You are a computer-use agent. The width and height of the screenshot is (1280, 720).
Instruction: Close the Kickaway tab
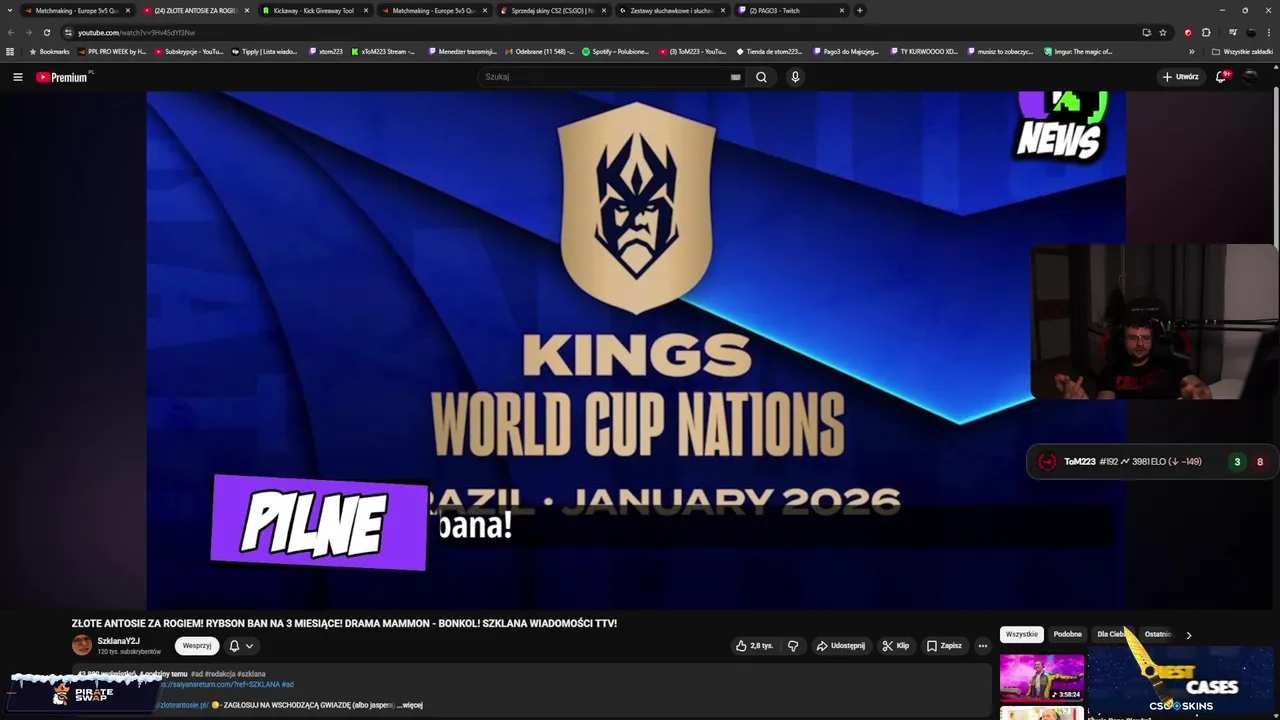(x=365, y=10)
